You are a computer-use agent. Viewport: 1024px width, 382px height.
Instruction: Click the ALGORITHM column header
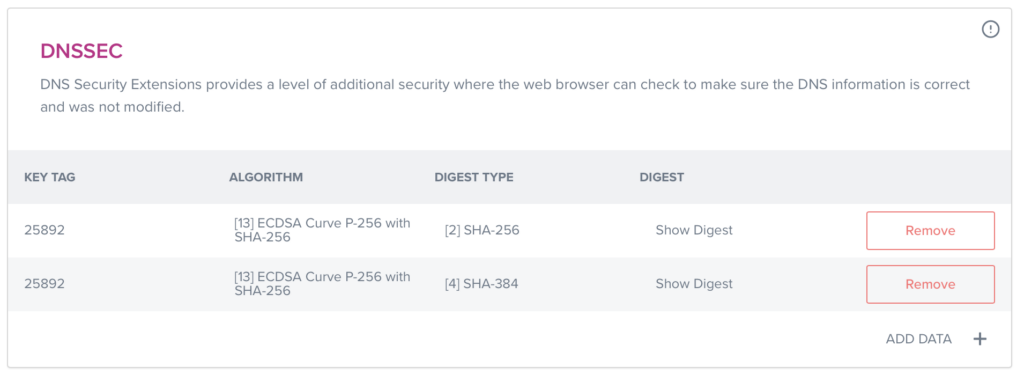[266, 177]
